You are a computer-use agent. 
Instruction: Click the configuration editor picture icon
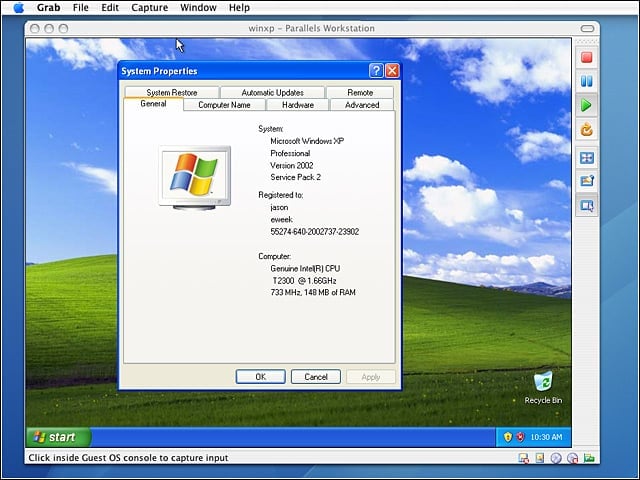(x=587, y=181)
